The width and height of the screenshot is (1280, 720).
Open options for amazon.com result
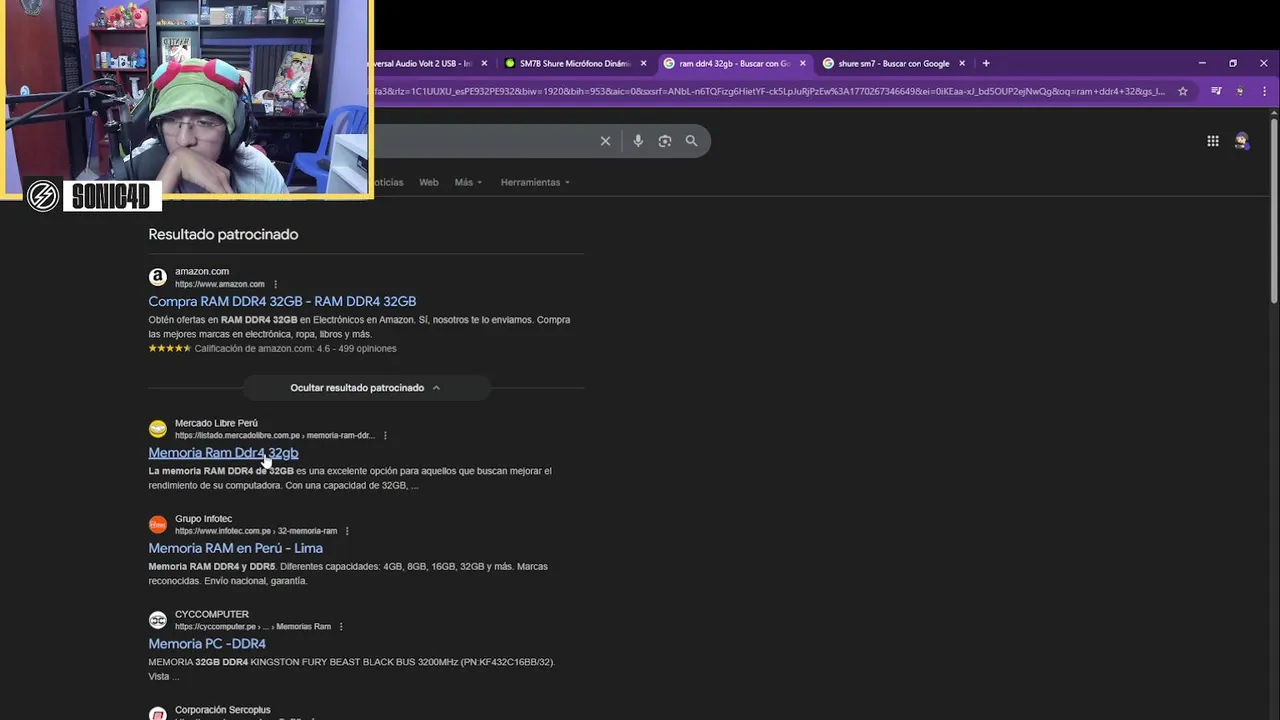[276, 284]
